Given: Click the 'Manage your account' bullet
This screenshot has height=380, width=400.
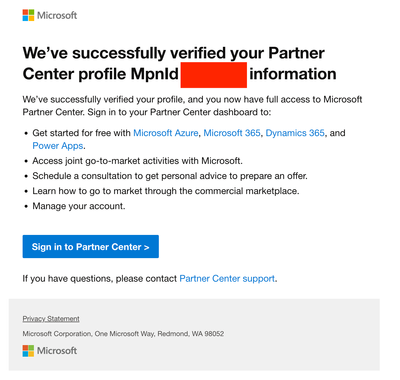Looking at the screenshot, I should 79,206.
